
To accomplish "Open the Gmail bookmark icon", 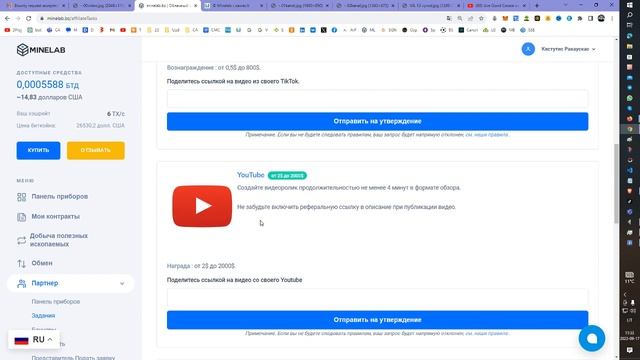I will click(x=112, y=30).
